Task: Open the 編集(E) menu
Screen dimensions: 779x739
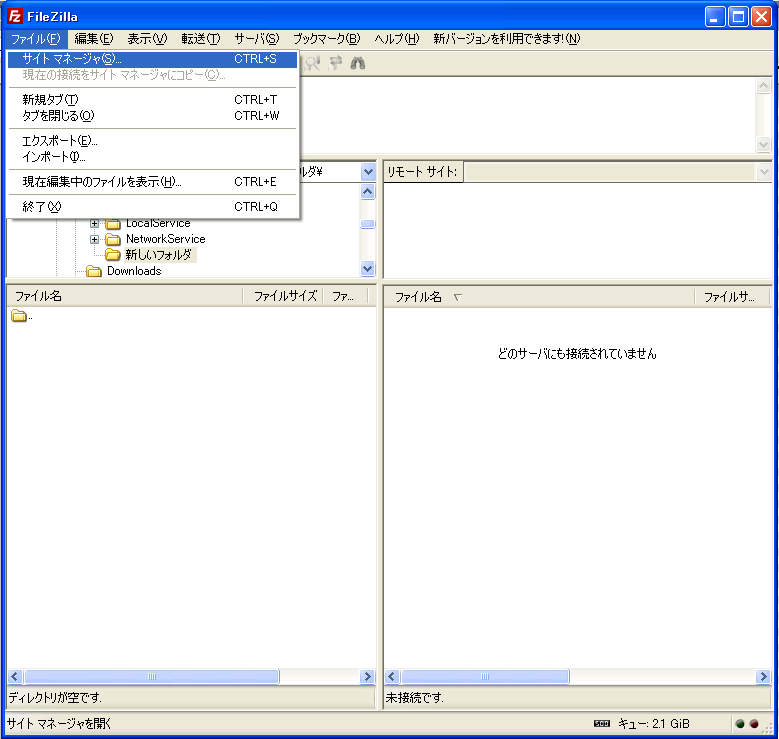Action: pyautogui.click(x=93, y=39)
